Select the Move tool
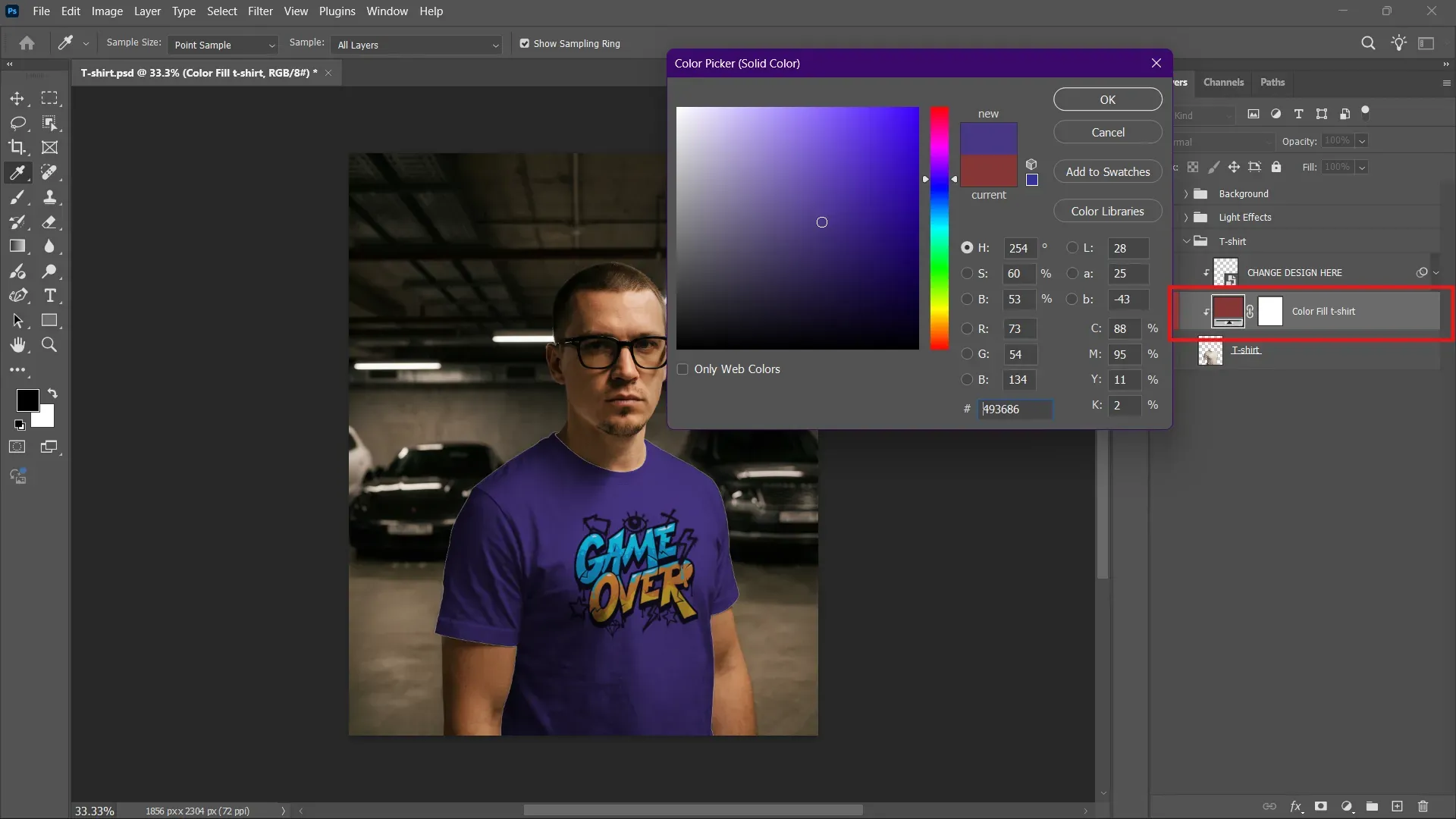Viewport: 1456px width, 819px height. (x=17, y=99)
